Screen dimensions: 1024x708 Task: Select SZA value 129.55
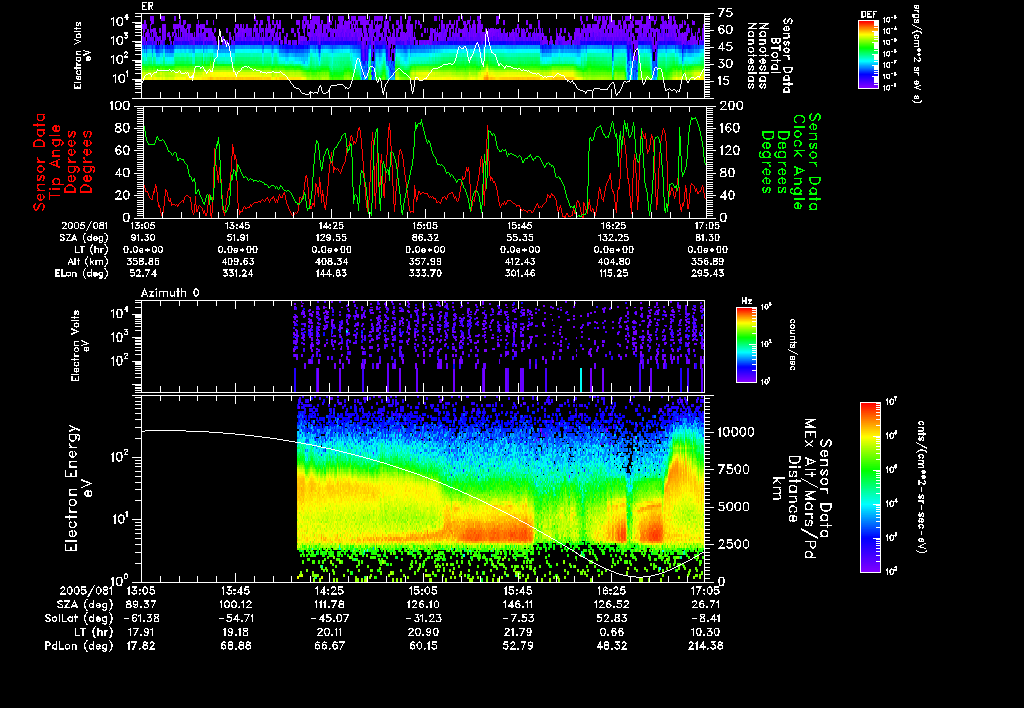331,238
